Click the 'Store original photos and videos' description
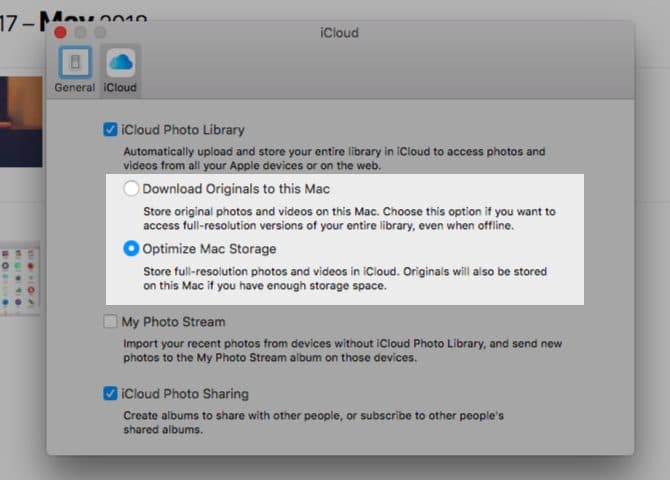Image resolution: width=670 pixels, height=480 pixels. point(349,218)
